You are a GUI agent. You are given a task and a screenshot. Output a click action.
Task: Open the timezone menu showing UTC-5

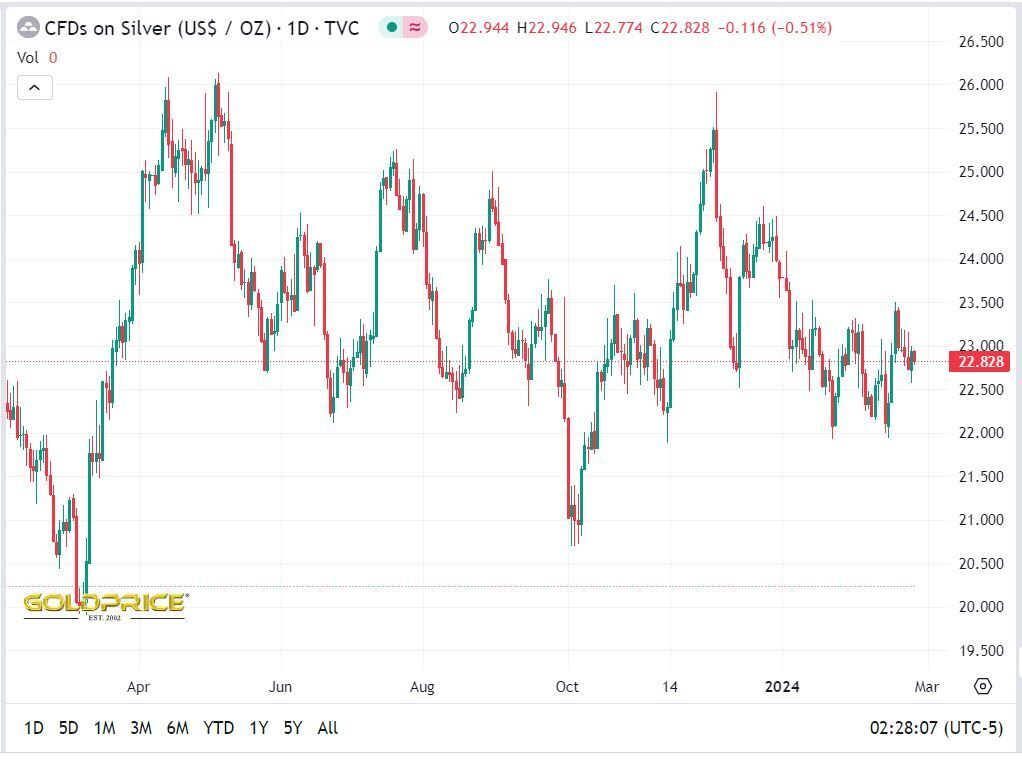tap(936, 728)
